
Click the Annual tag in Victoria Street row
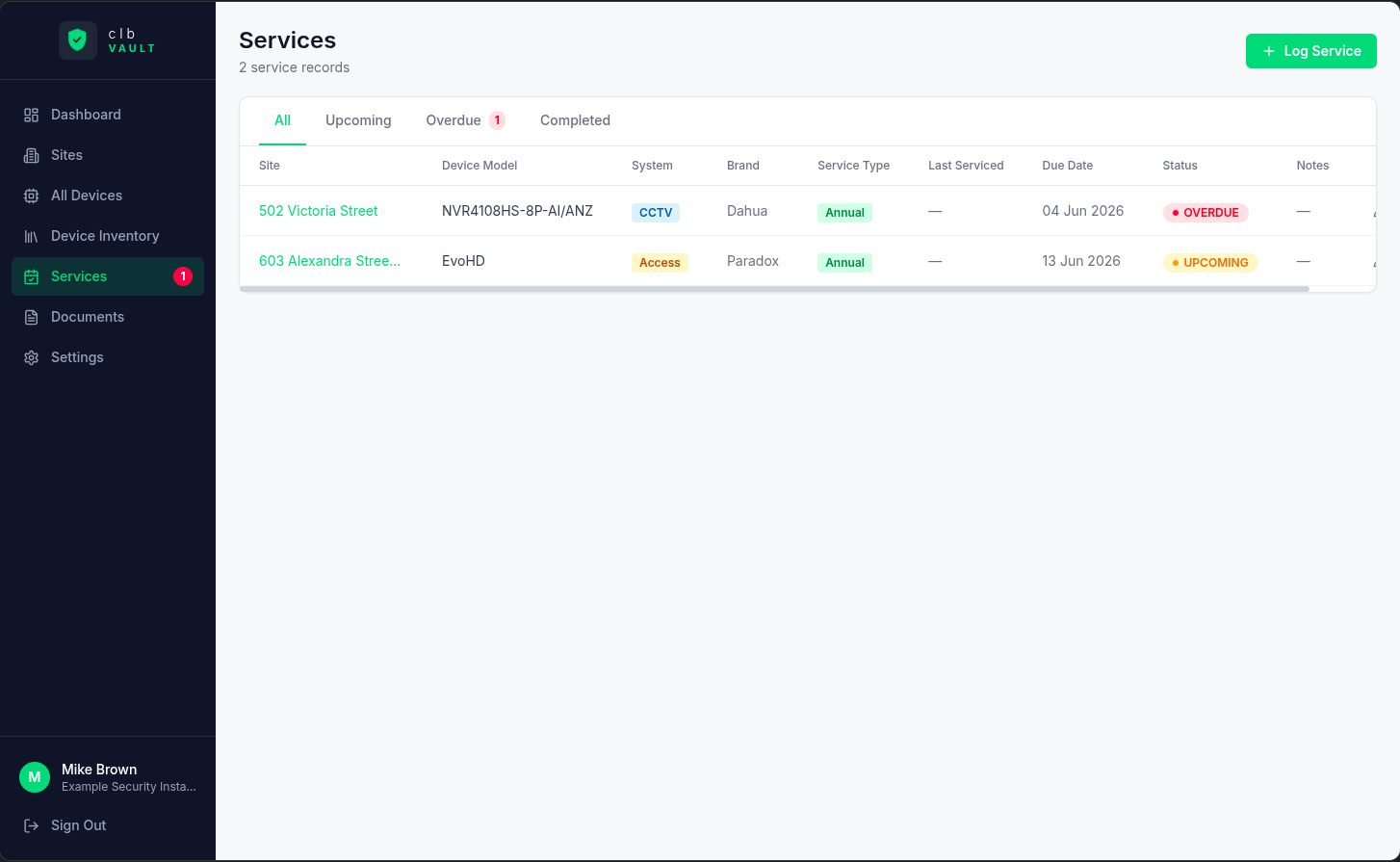[x=844, y=213]
